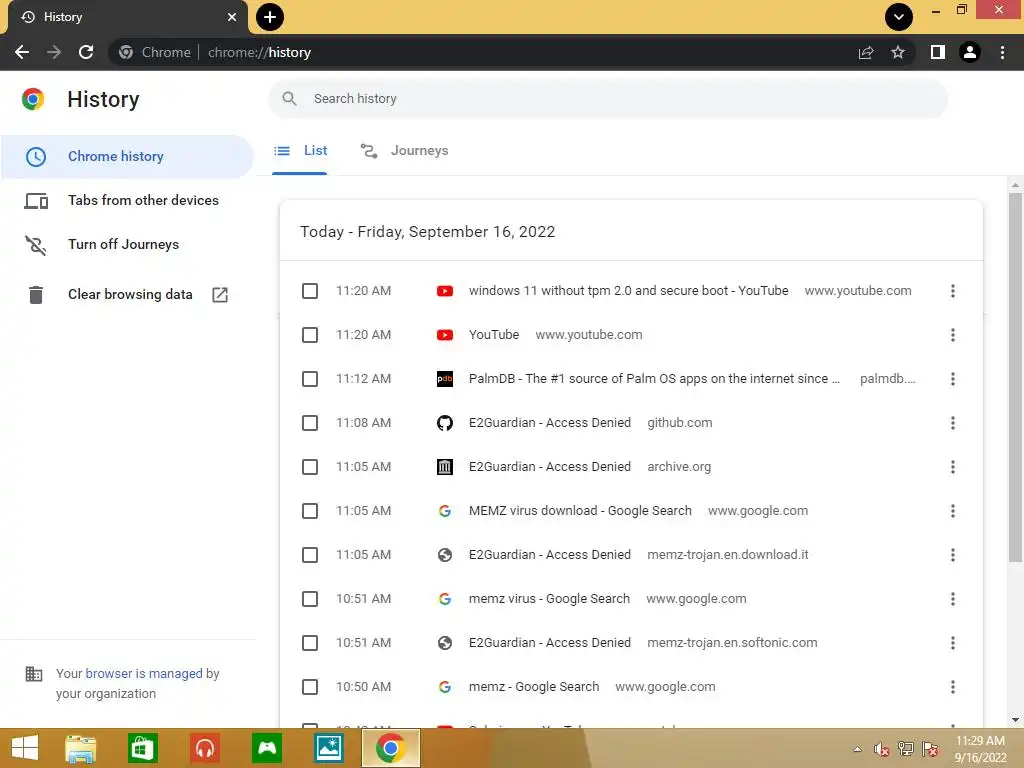The width and height of the screenshot is (1024, 768).
Task: Click the PalmDB favicon icon
Action: point(445,379)
